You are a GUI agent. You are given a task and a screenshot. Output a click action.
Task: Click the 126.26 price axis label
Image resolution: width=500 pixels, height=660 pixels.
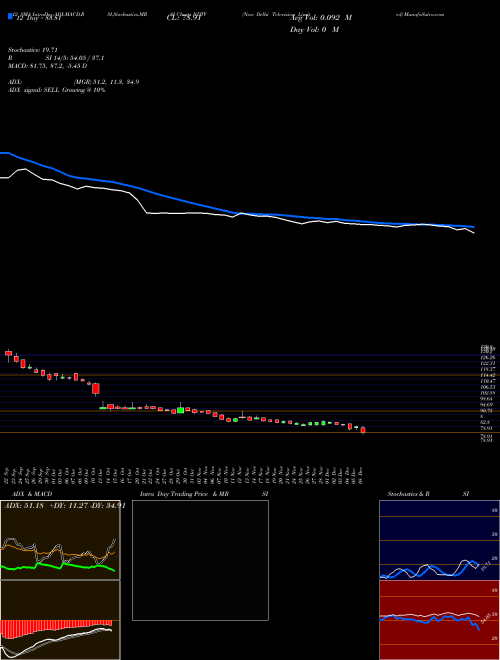488,357
